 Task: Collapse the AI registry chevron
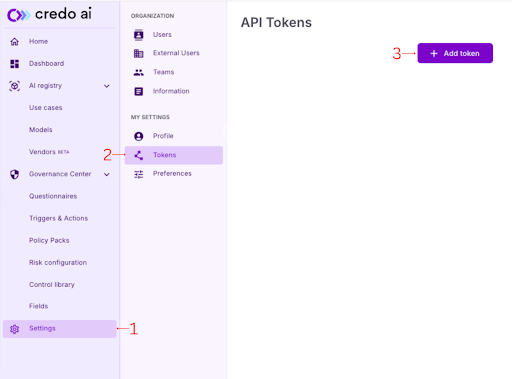(107, 86)
